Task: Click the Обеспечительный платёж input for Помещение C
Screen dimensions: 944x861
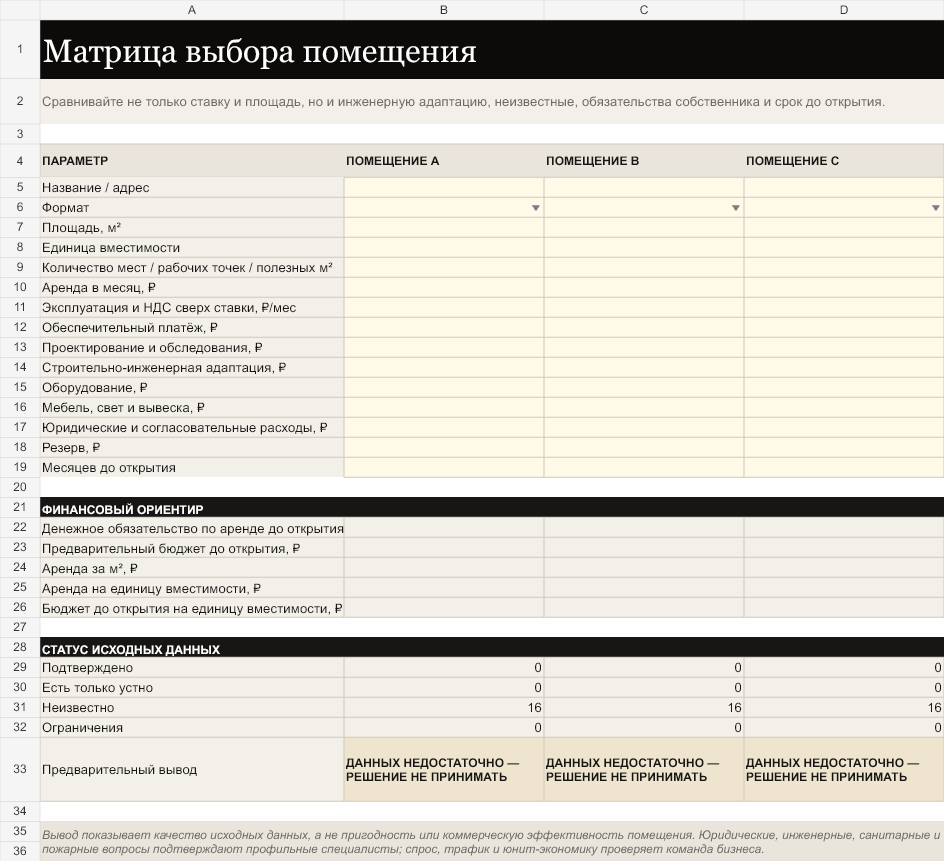Action: (x=843, y=328)
